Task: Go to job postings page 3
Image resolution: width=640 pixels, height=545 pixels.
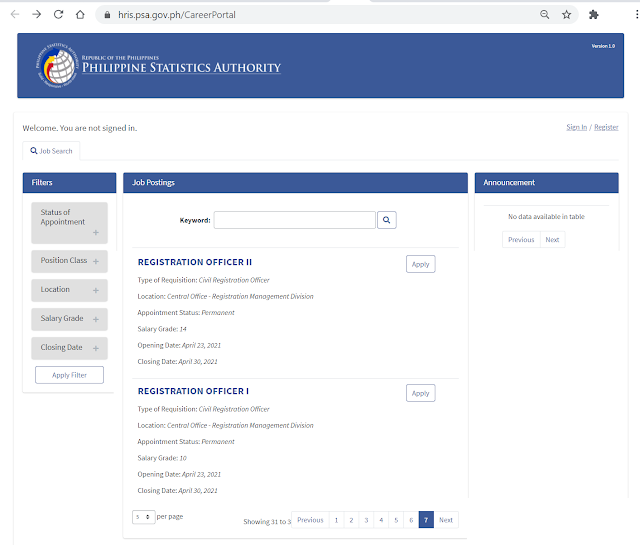Action: (x=366, y=520)
